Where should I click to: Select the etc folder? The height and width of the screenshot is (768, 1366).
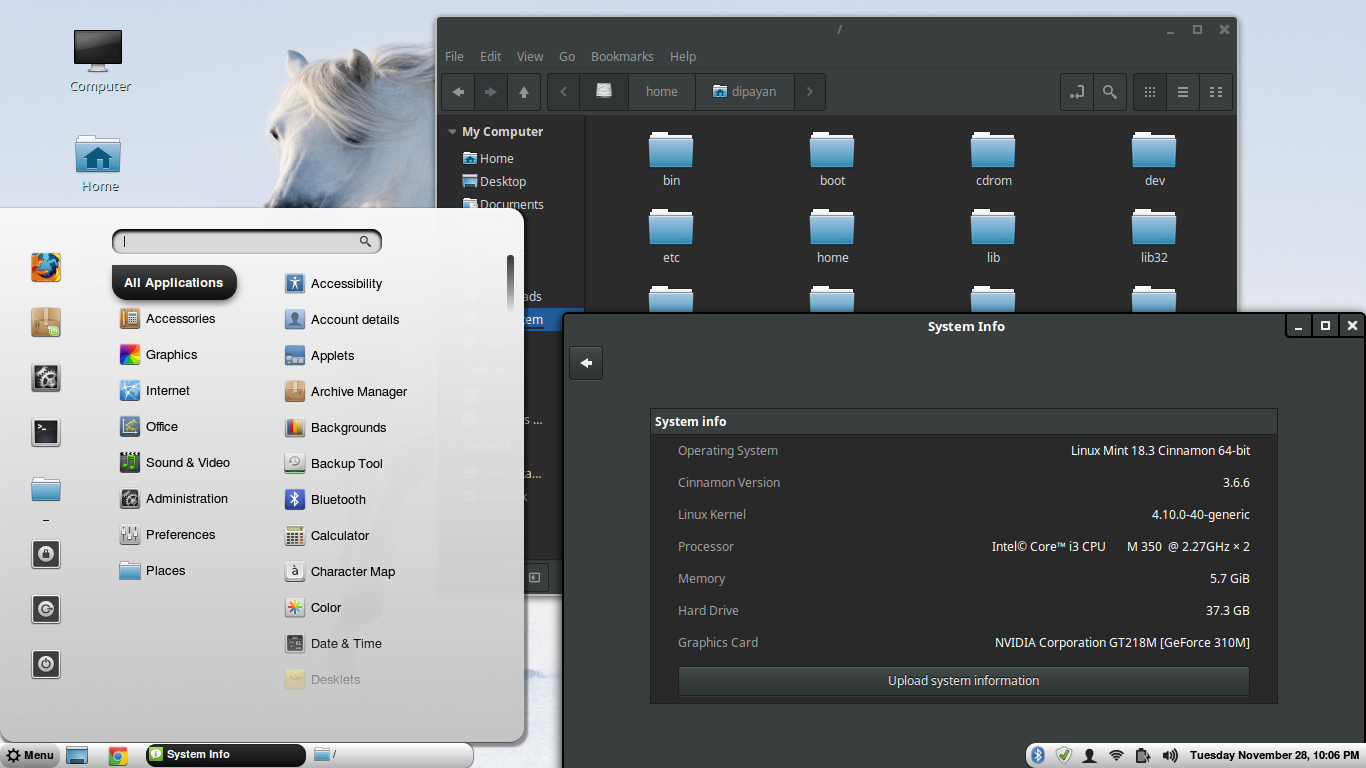tap(671, 236)
